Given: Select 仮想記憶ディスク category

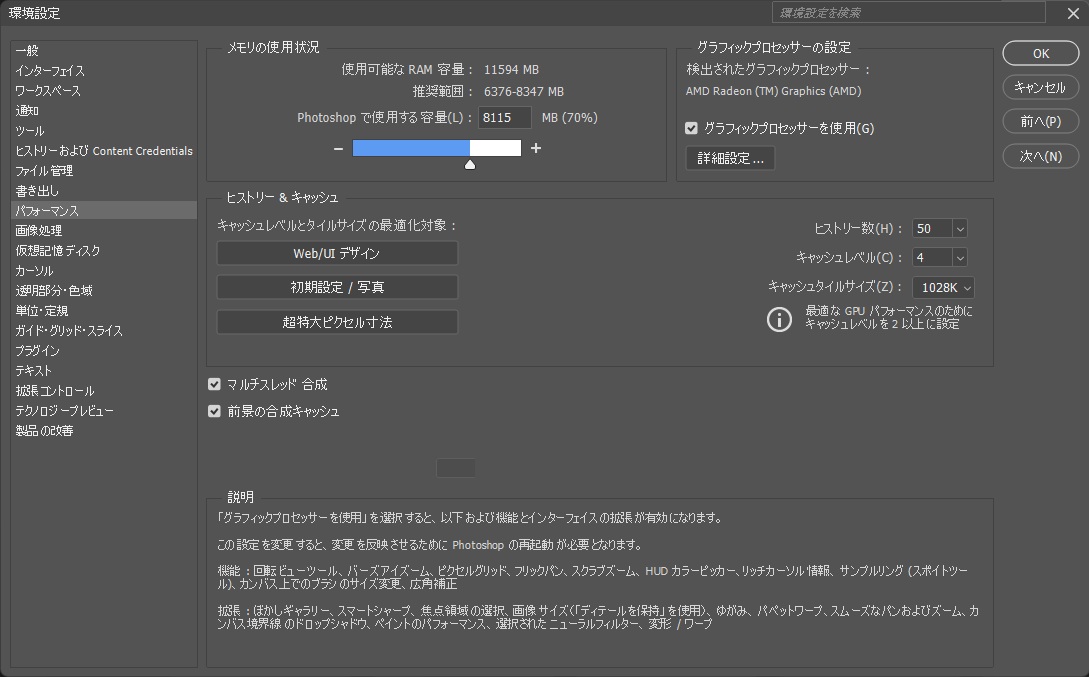Looking at the screenshot, I should point(103,251).
